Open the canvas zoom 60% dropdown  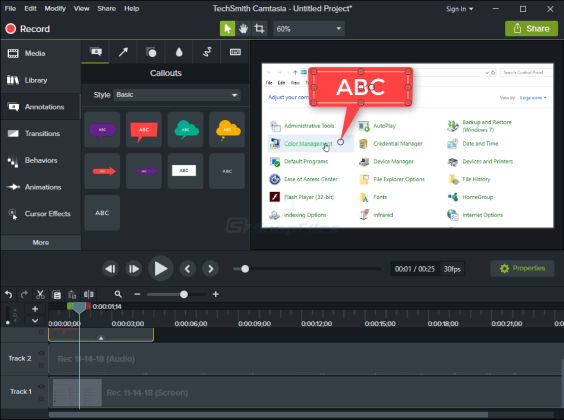pyautogui.click(x=309, y=28)
